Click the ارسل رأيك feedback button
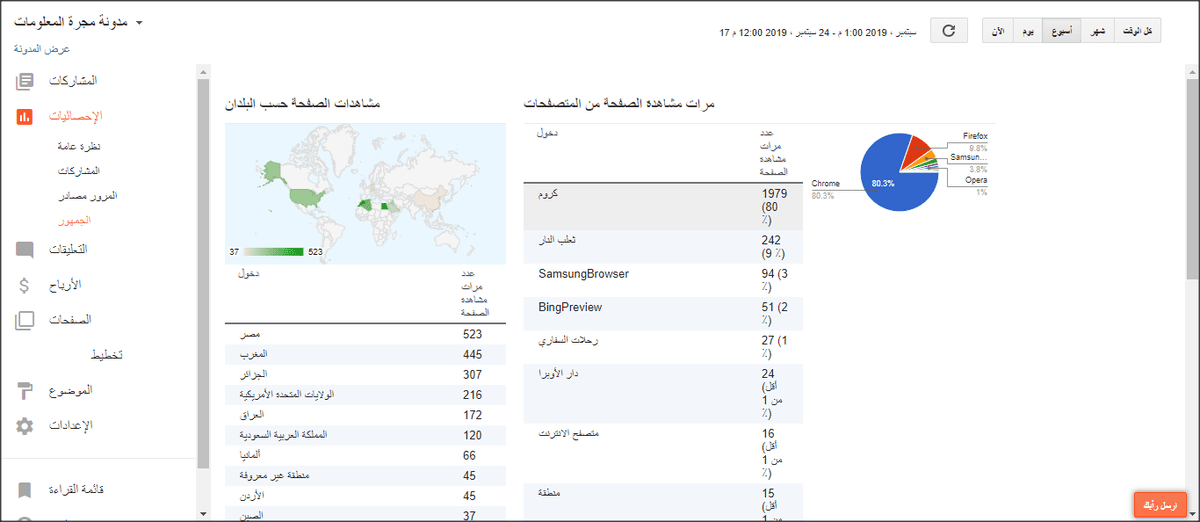Screen dimensions: 1200x522 [1160, 505]
